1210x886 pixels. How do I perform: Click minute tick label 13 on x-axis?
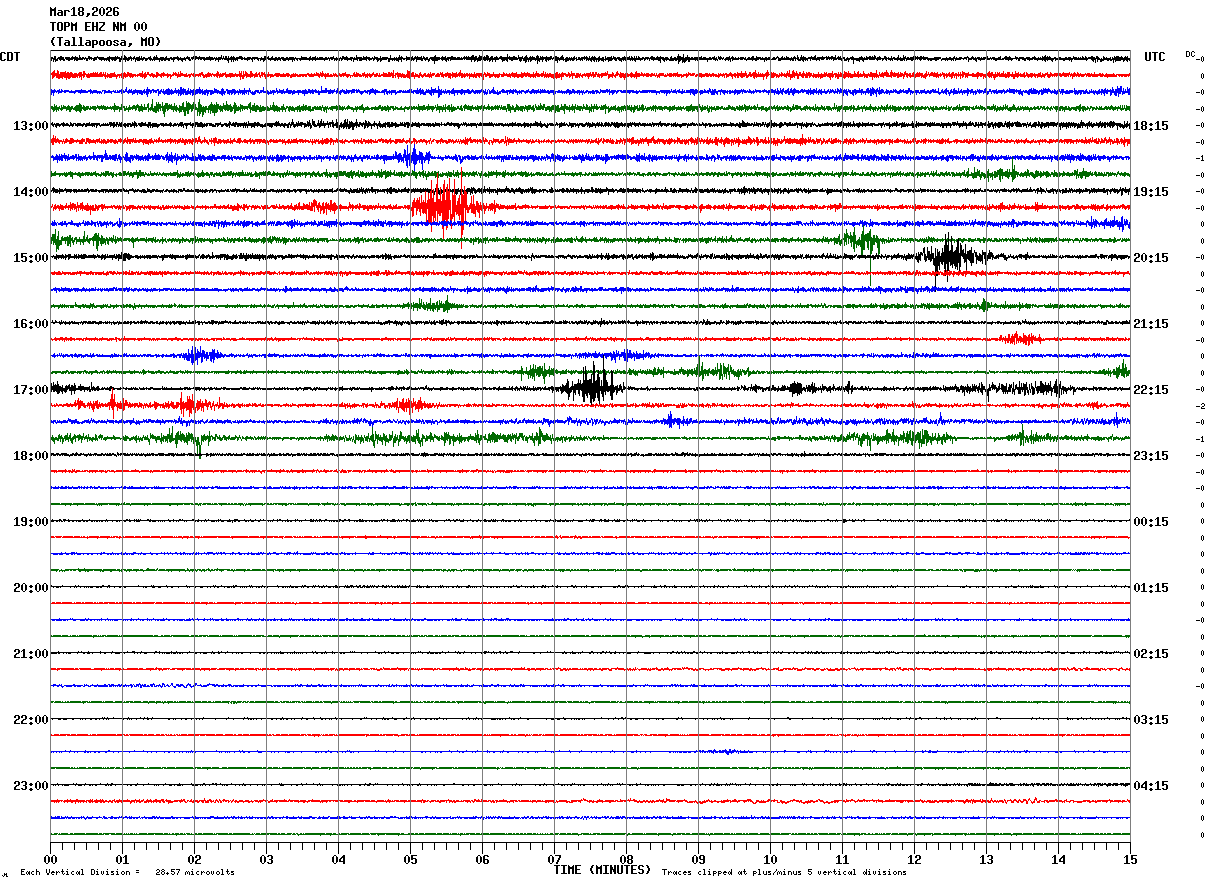[x=986, y=860]
